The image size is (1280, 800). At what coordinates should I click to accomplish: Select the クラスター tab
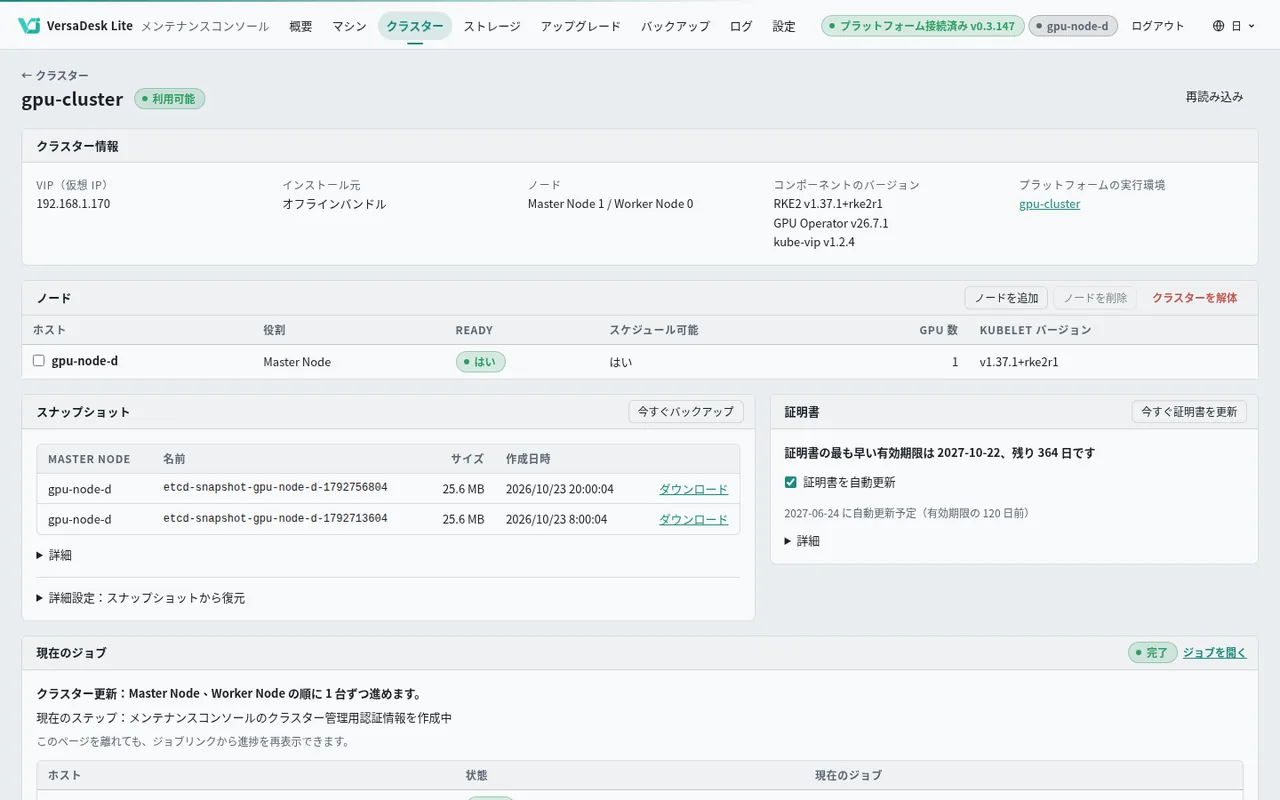(414, 26)
